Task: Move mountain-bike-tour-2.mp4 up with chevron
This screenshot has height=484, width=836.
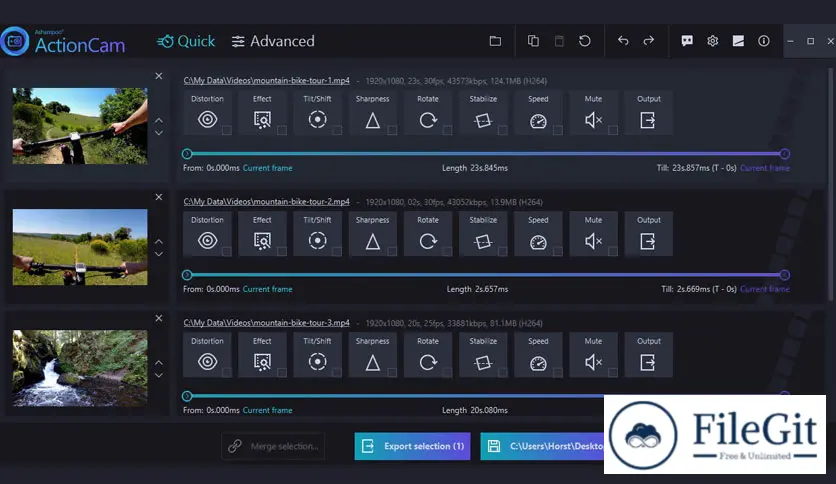Action: (159, 241)
